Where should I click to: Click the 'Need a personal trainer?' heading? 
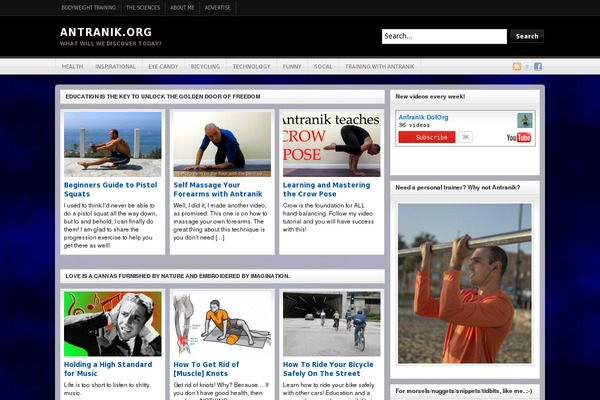pos(458,188)
